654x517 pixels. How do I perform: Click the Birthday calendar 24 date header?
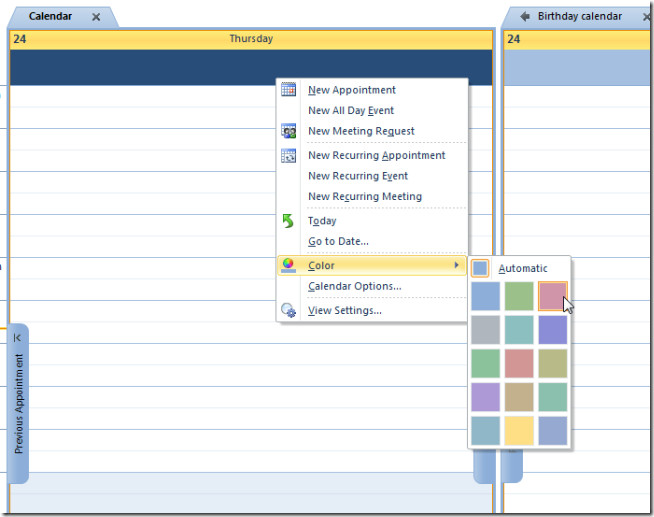(578, 39)
